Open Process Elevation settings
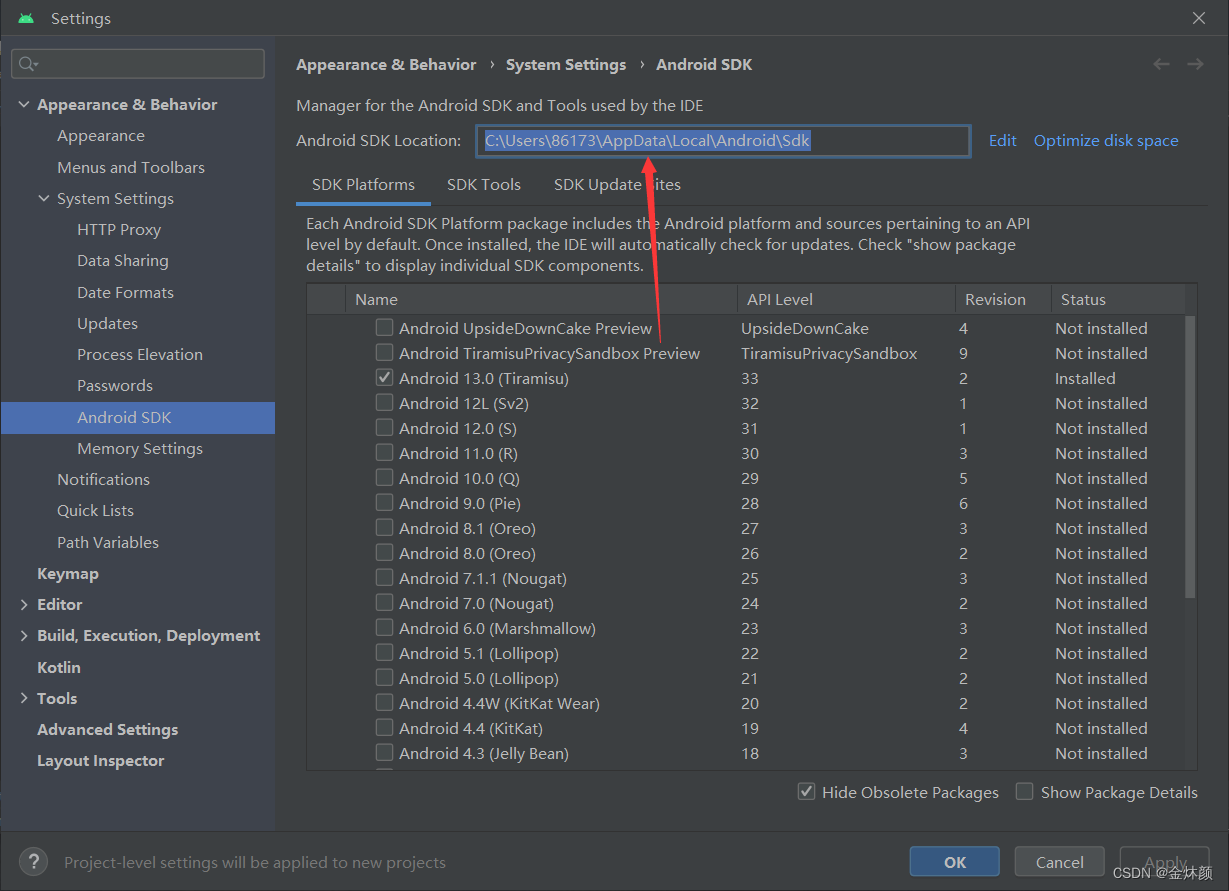Screen dimensions: 1229x891 click(139, 354)
